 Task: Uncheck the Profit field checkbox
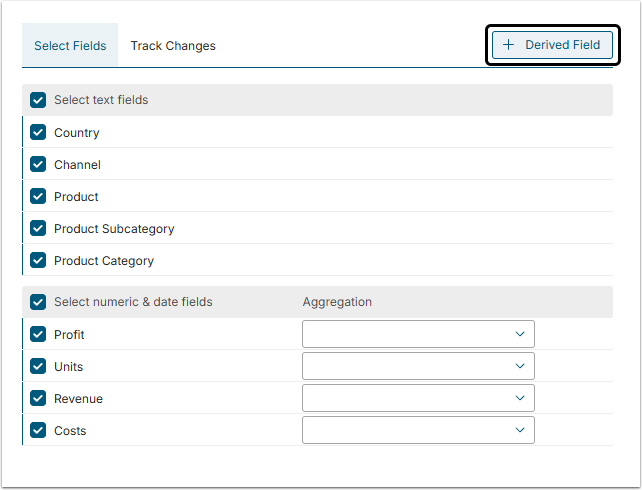pyautogui.click(x=39, y=335)
